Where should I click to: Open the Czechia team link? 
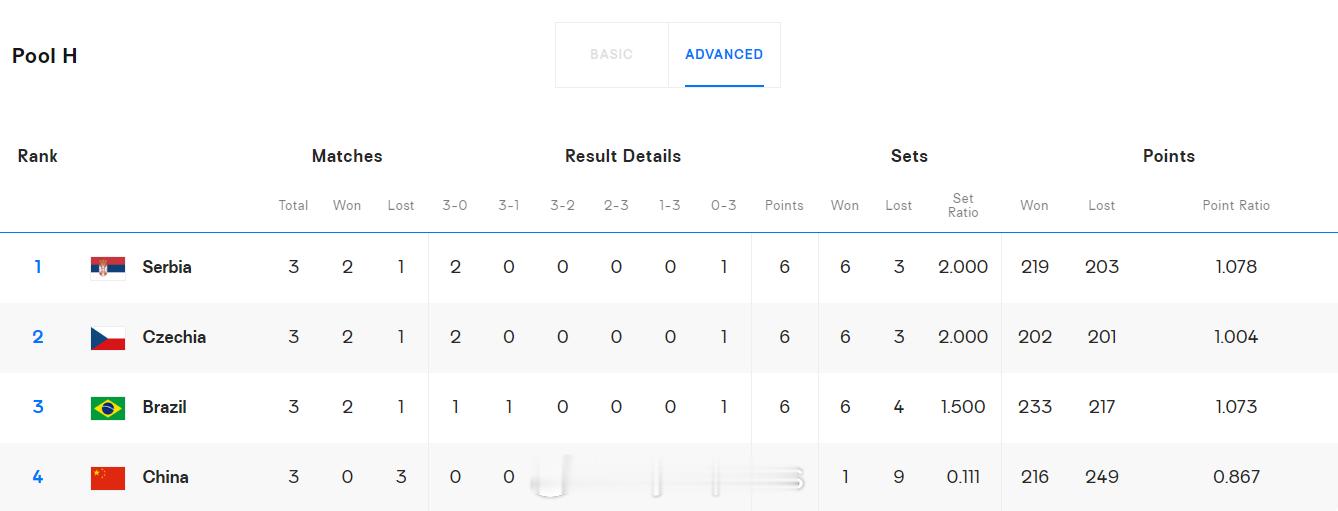(x=174, y=337)
